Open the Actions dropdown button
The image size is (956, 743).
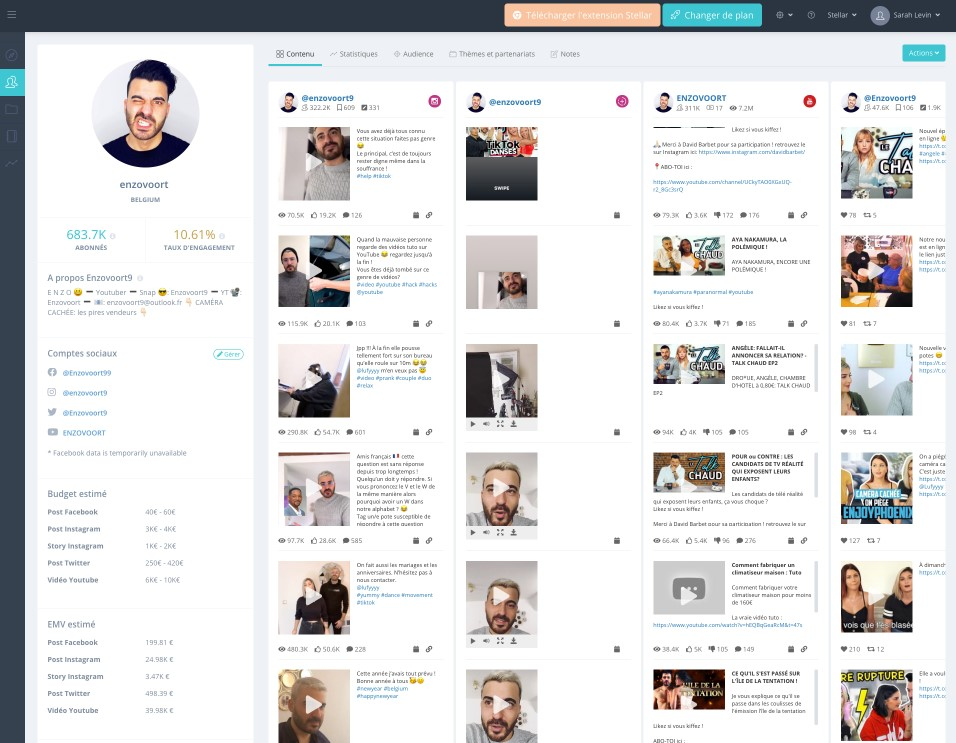tap(923, 53)
